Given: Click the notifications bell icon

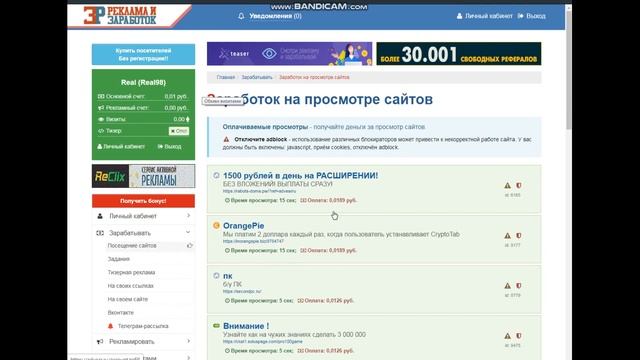Looking at the screenshot, I should pyautogui.click(x=241, y=16).
